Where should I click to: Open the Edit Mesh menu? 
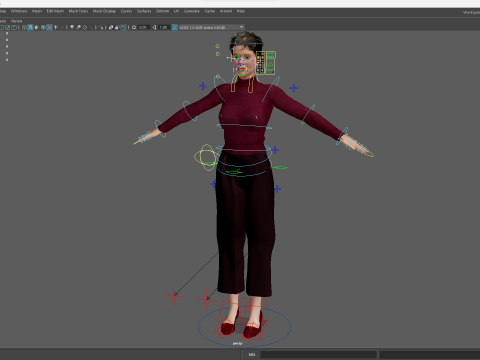point(55,11)
